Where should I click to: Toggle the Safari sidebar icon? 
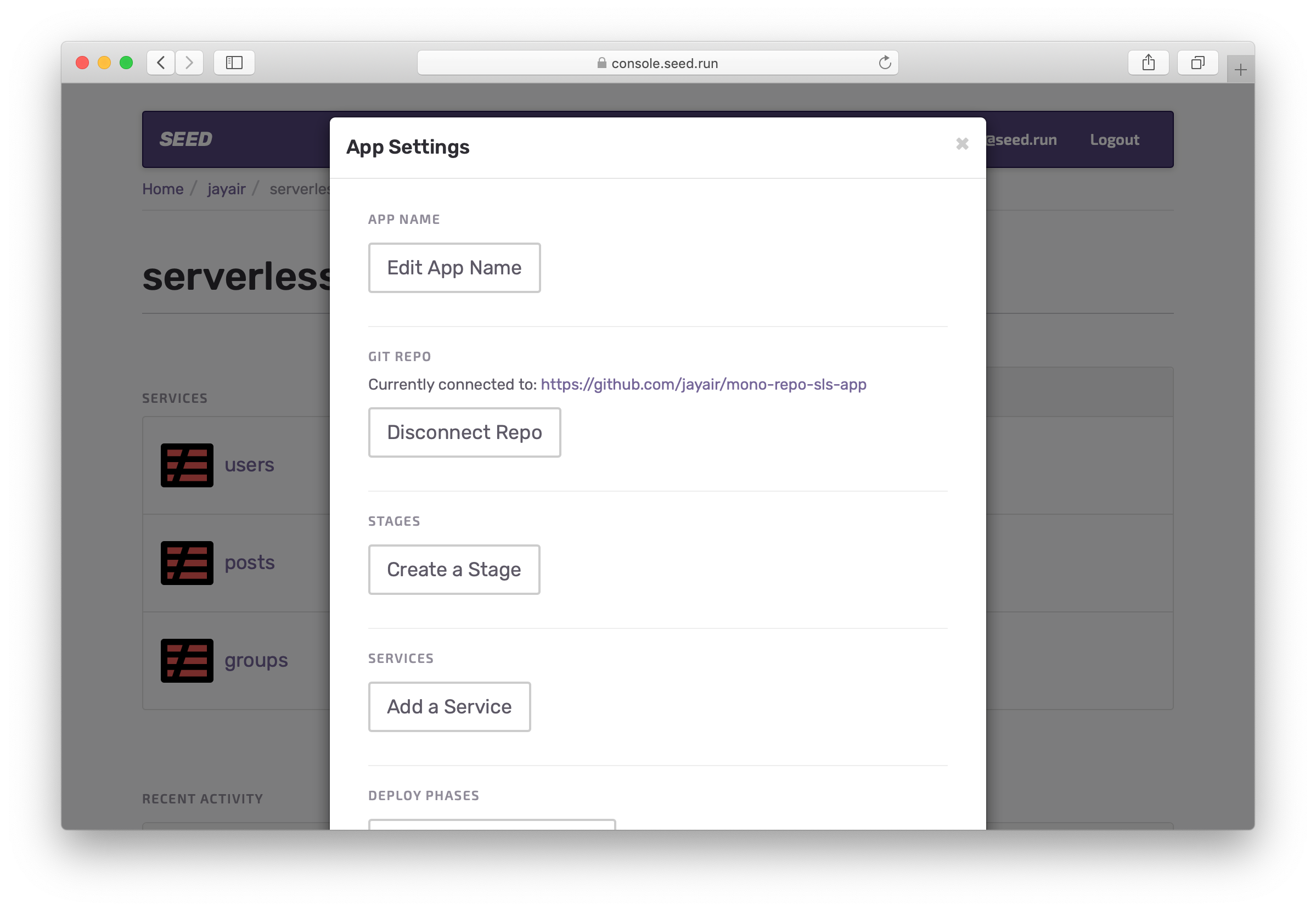click(x=234, y=62)
